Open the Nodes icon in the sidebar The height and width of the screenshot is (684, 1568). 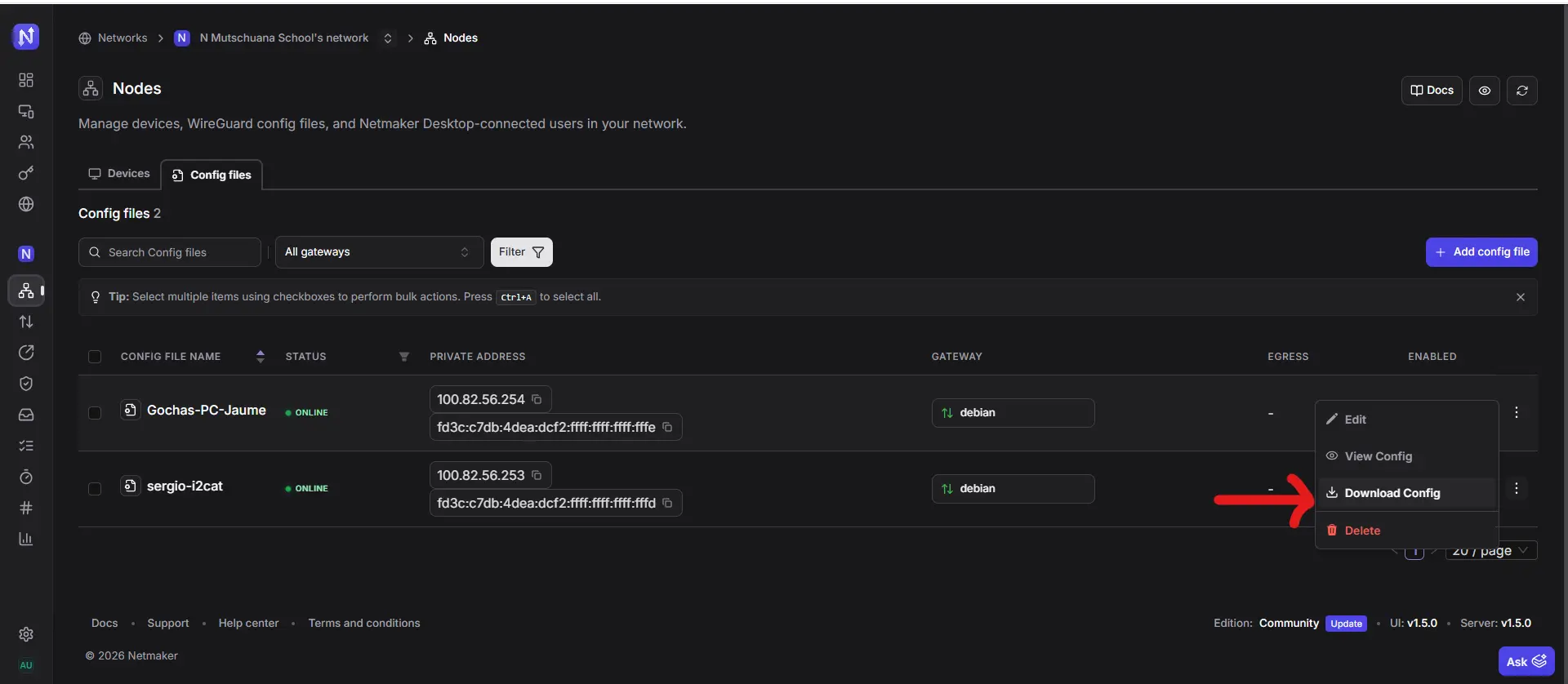26,291
